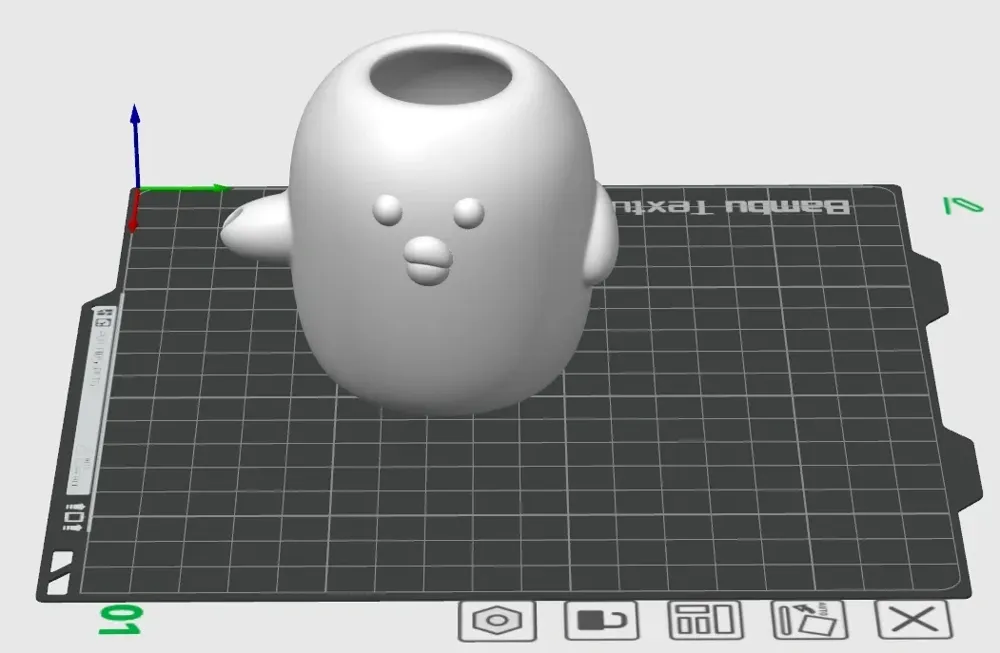Click the arrange objects on plate icon
Image resolution: width=1000 pixels, height=653 pixels.
[x=705, y=620]
